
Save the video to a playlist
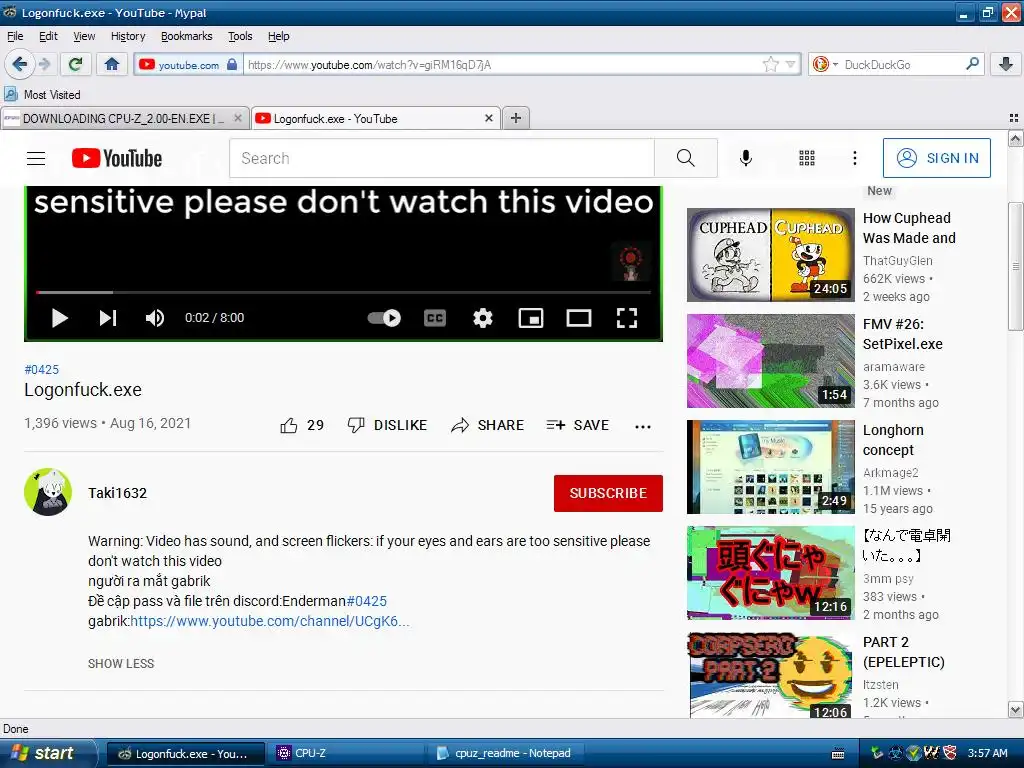click(x=578, y=425)
